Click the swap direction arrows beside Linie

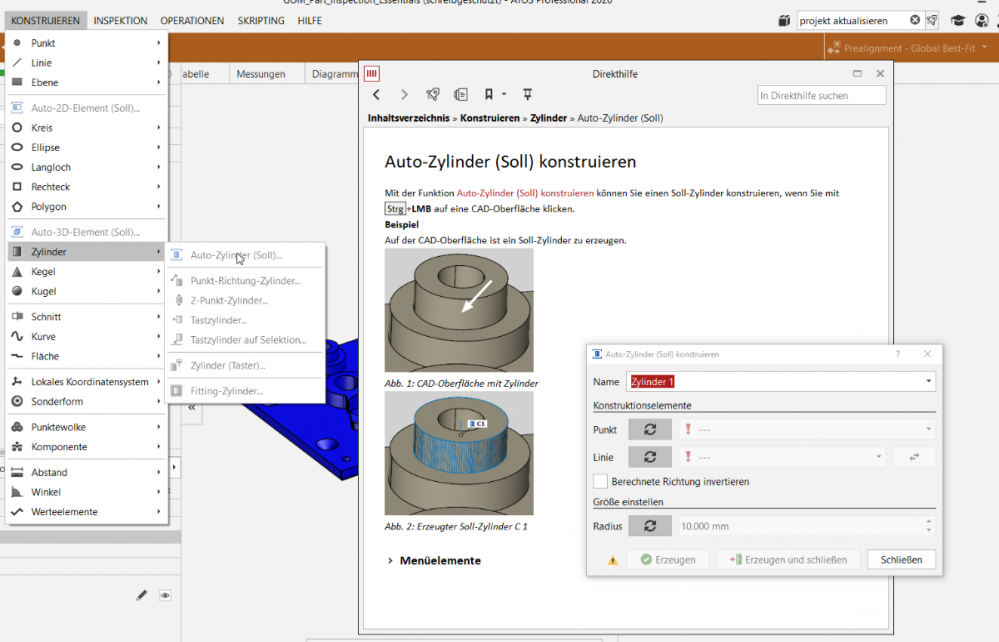(x=913, y=457)
